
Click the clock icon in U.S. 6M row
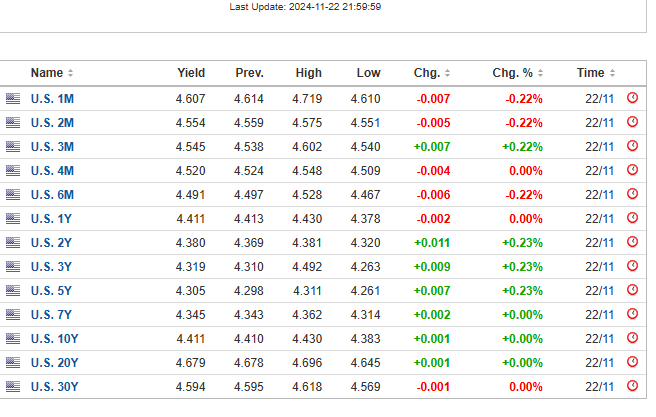pos(632,194)
